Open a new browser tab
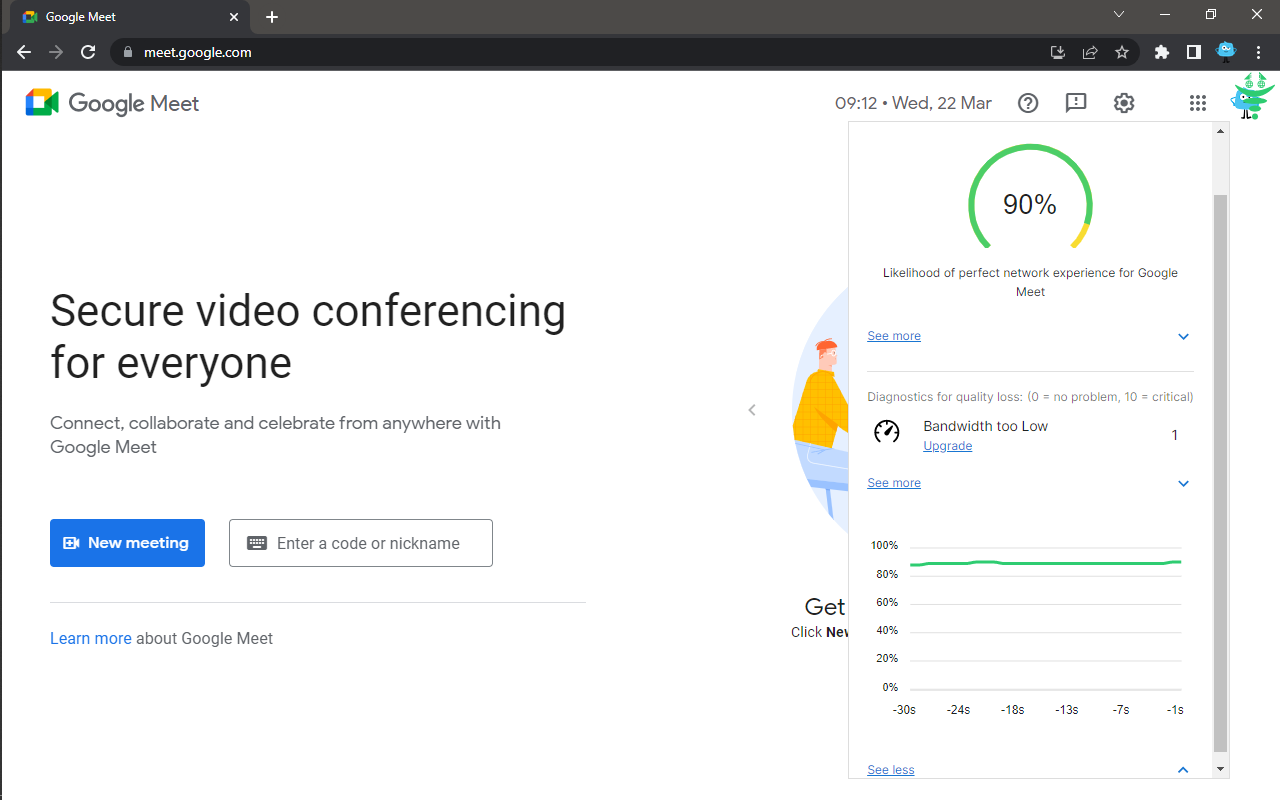Viewport: 1280px width, 800px height. [x=272, y=17]
